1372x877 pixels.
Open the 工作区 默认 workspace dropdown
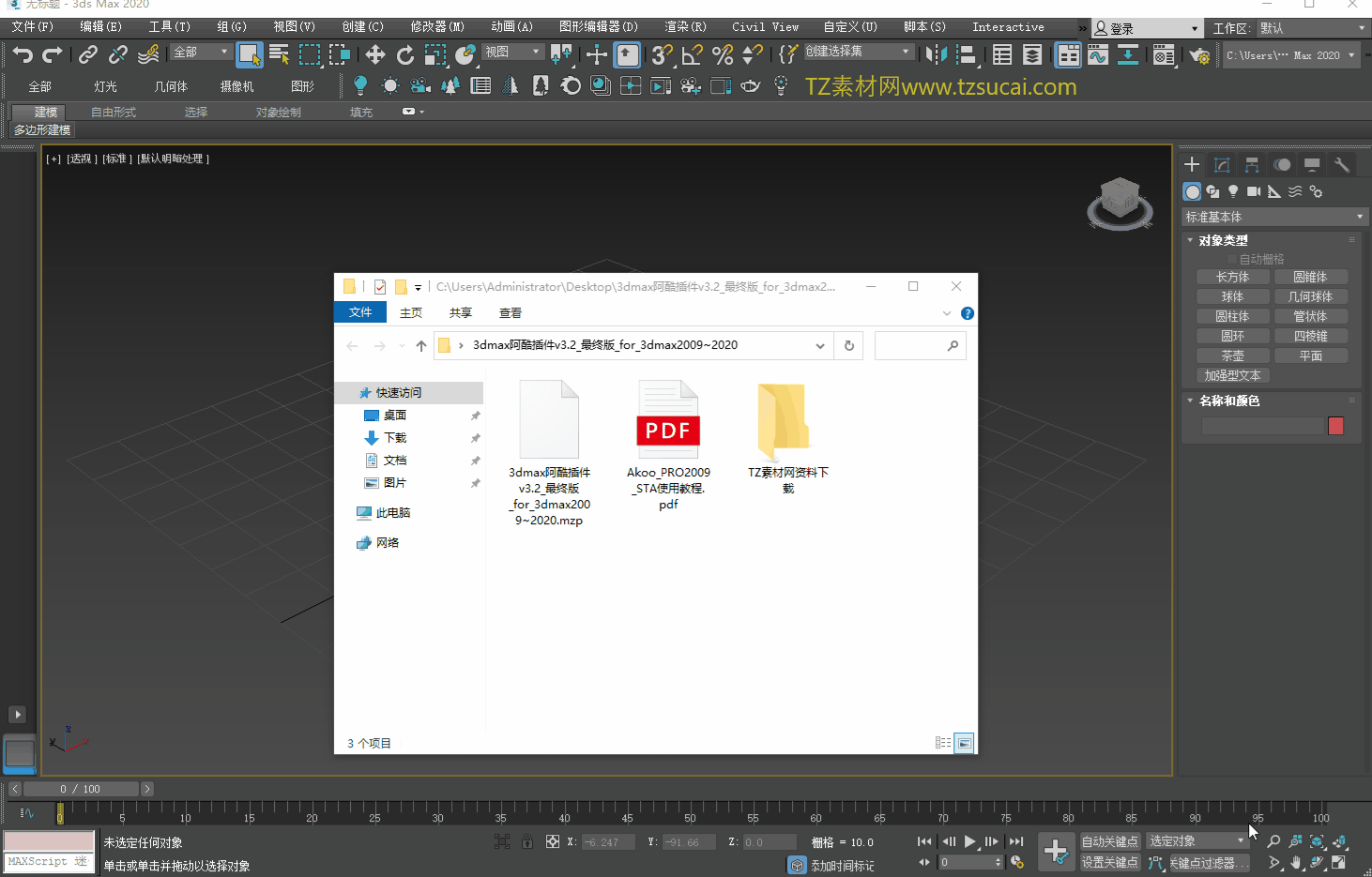[1313, 28]
